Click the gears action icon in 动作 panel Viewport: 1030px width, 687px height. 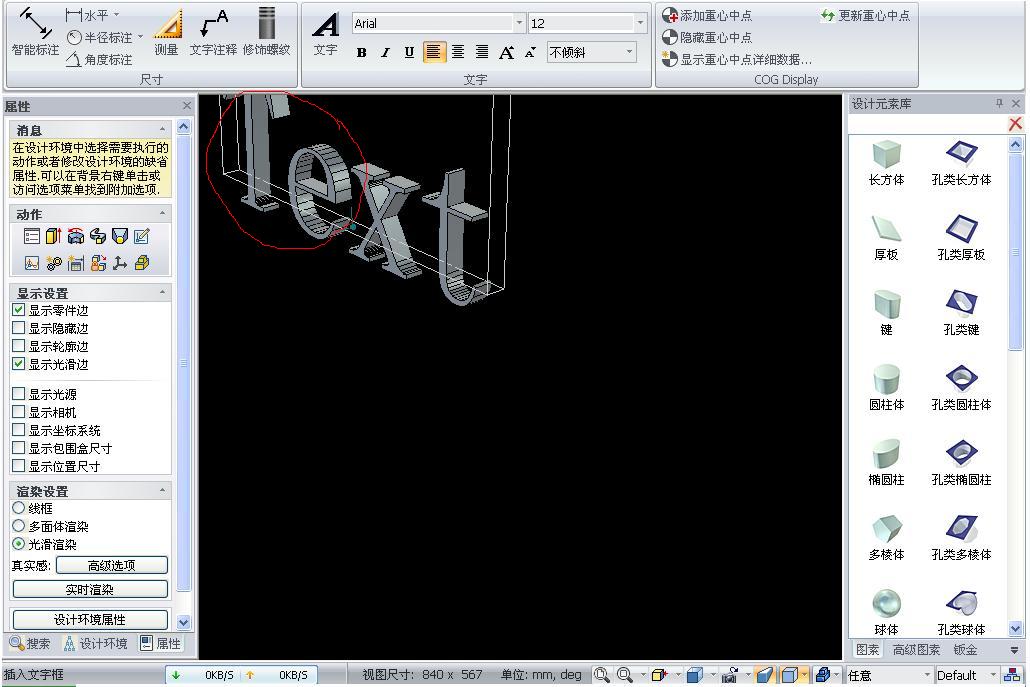click(x=53, y=263)
